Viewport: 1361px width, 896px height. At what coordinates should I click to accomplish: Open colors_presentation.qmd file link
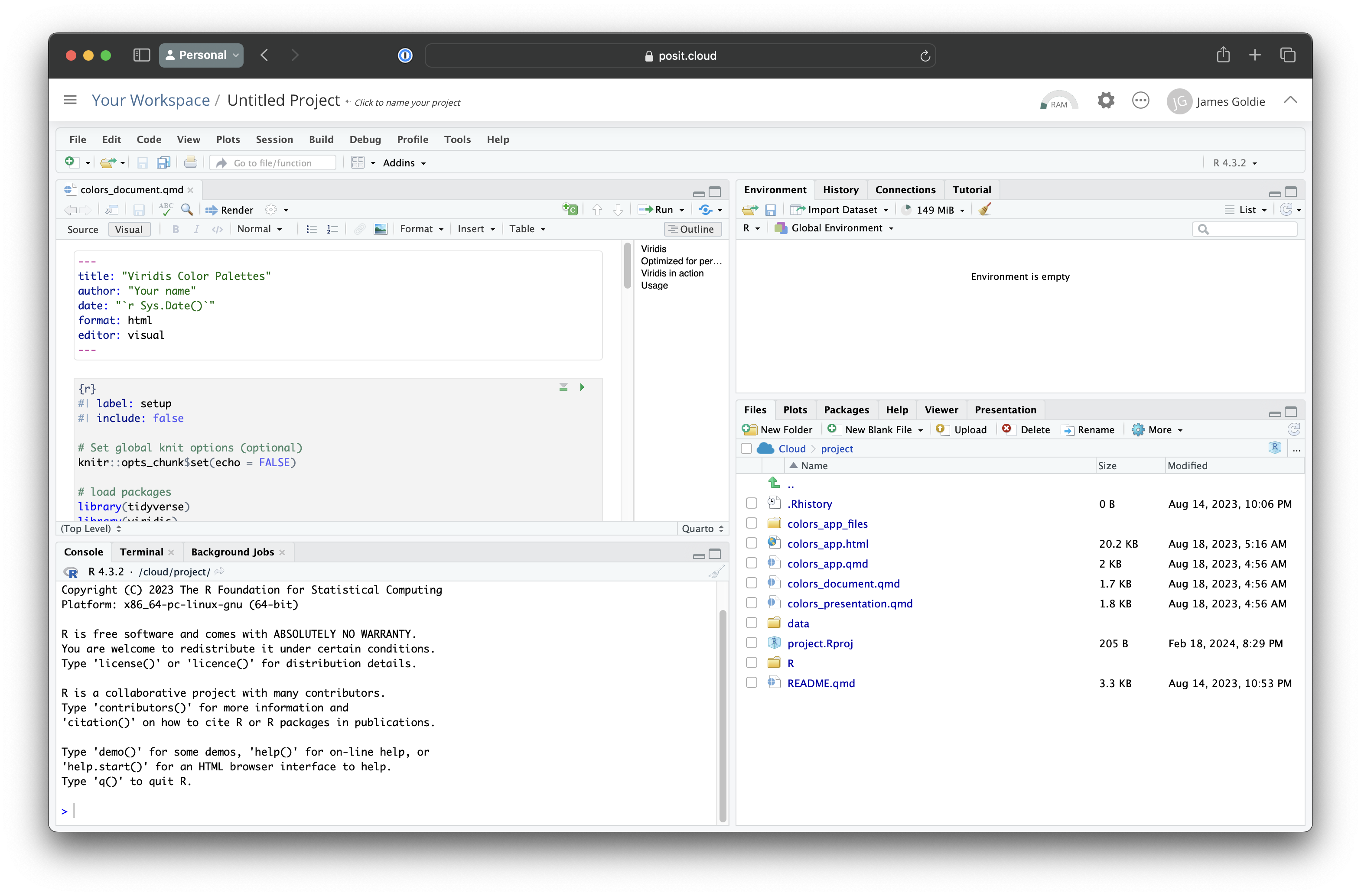(x=850, y=603)
